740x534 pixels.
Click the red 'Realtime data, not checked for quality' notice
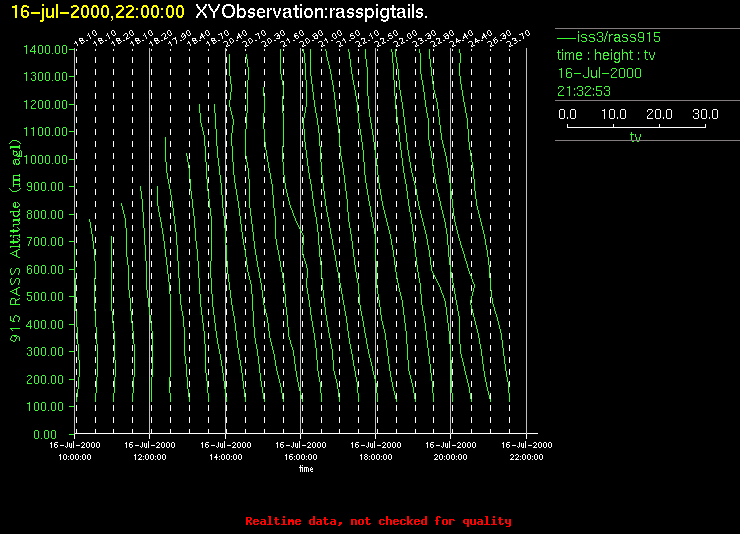pos(378,521)
